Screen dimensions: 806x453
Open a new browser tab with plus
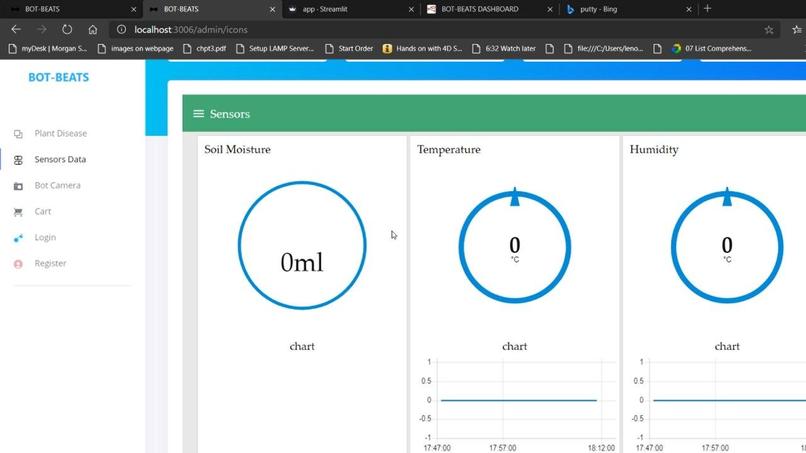(x=707, y=9)
